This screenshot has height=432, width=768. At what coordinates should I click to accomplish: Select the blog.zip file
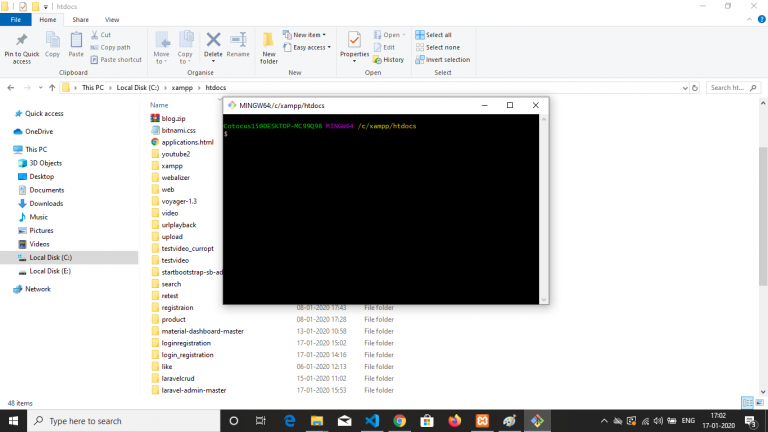pos(173,119)
